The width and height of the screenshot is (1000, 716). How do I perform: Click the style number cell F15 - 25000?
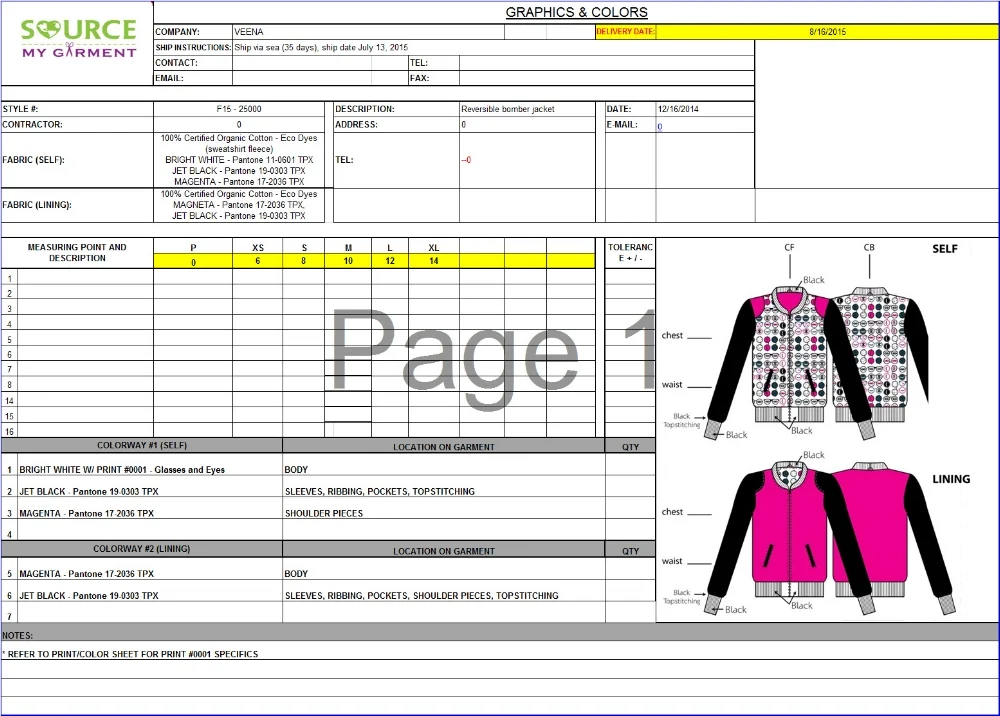(x=239, y=109)
